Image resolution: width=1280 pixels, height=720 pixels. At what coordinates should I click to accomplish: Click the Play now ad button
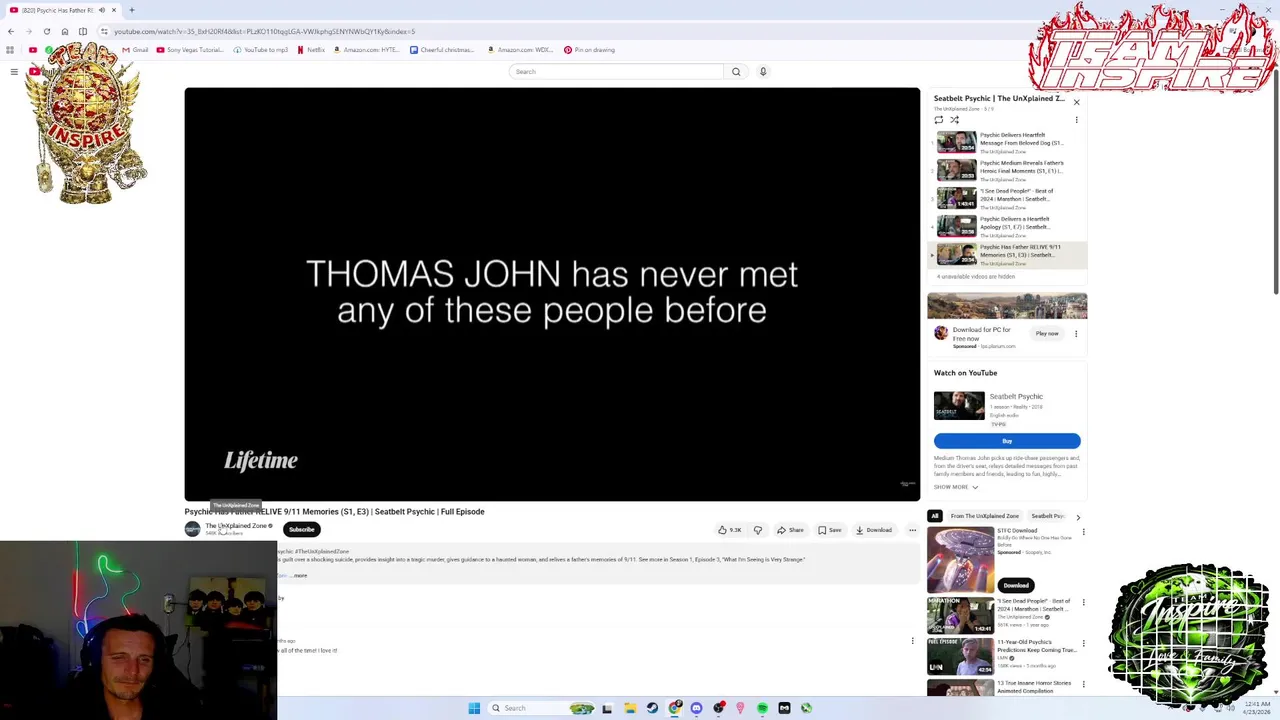click(x=1047, y=334)
